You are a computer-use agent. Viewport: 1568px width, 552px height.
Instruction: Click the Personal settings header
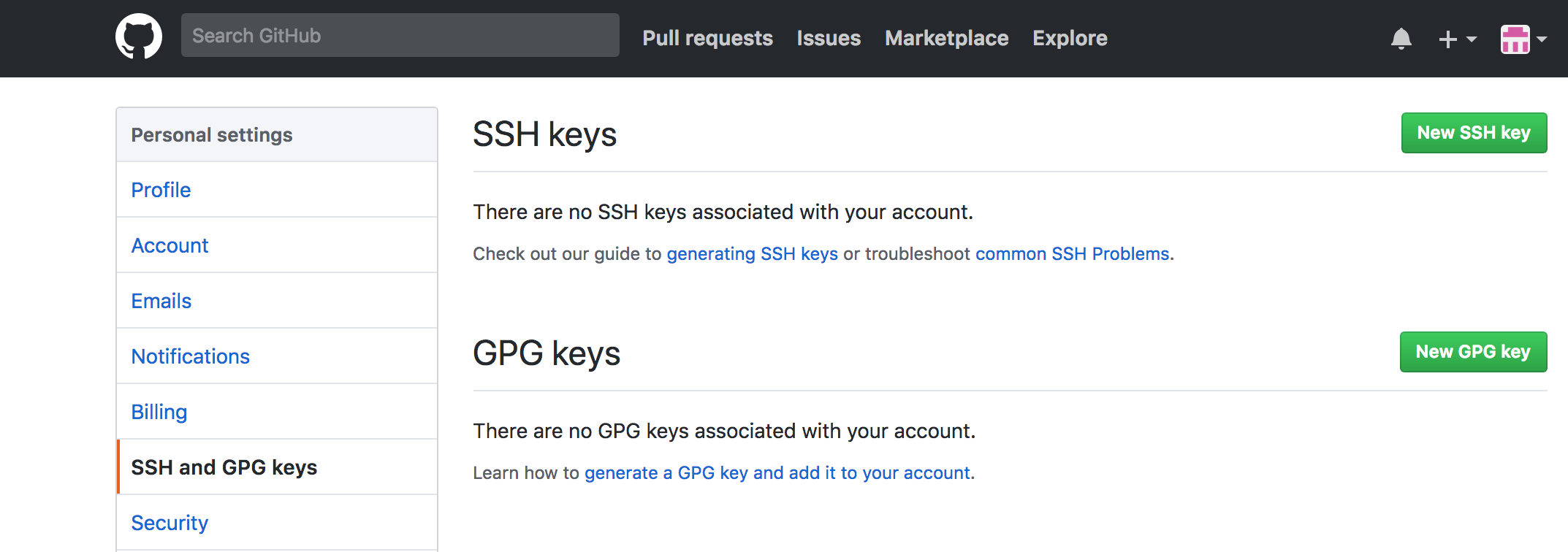point(277,135)
